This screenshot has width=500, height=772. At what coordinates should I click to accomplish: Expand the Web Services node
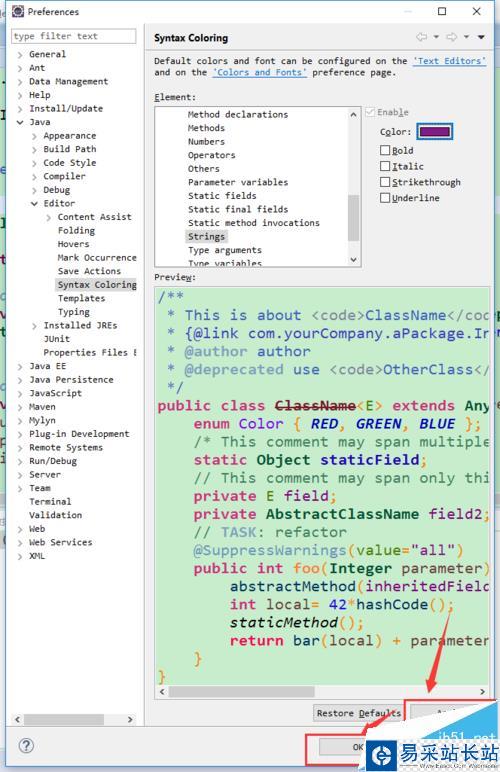click(x=20, y=543)
